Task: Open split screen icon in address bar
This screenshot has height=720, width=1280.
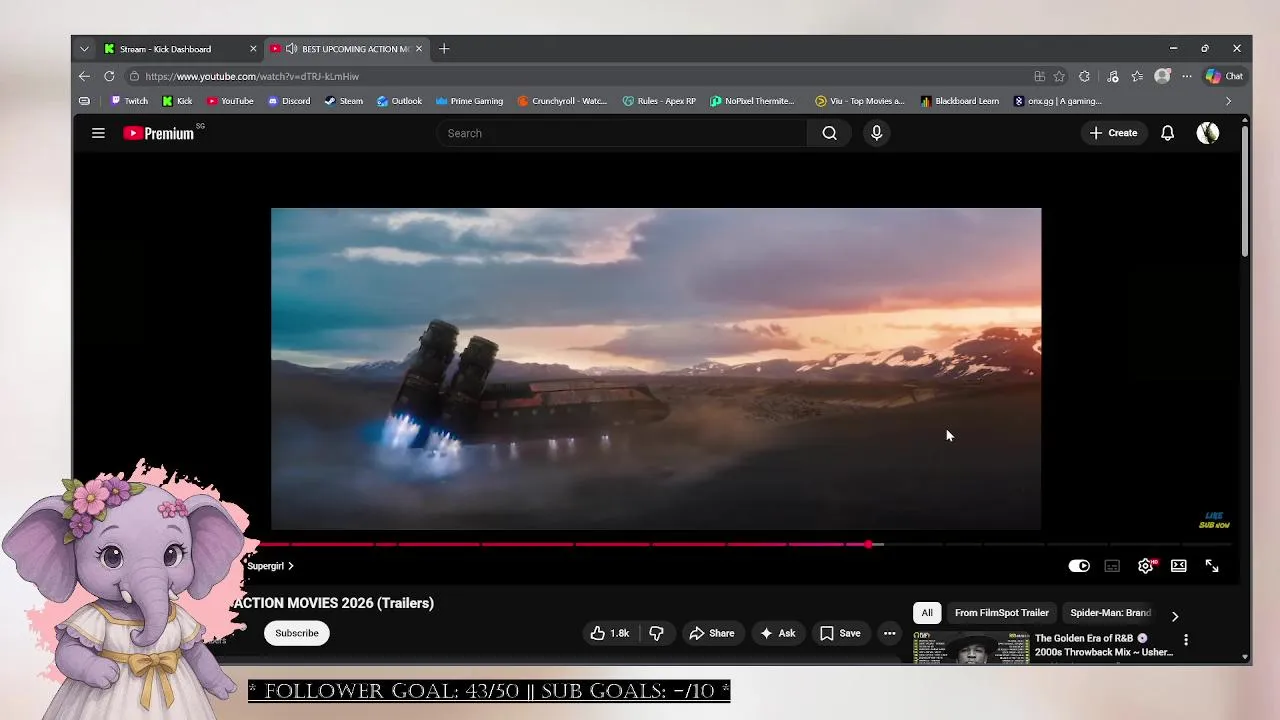Action: click(x=1040, y=76)
